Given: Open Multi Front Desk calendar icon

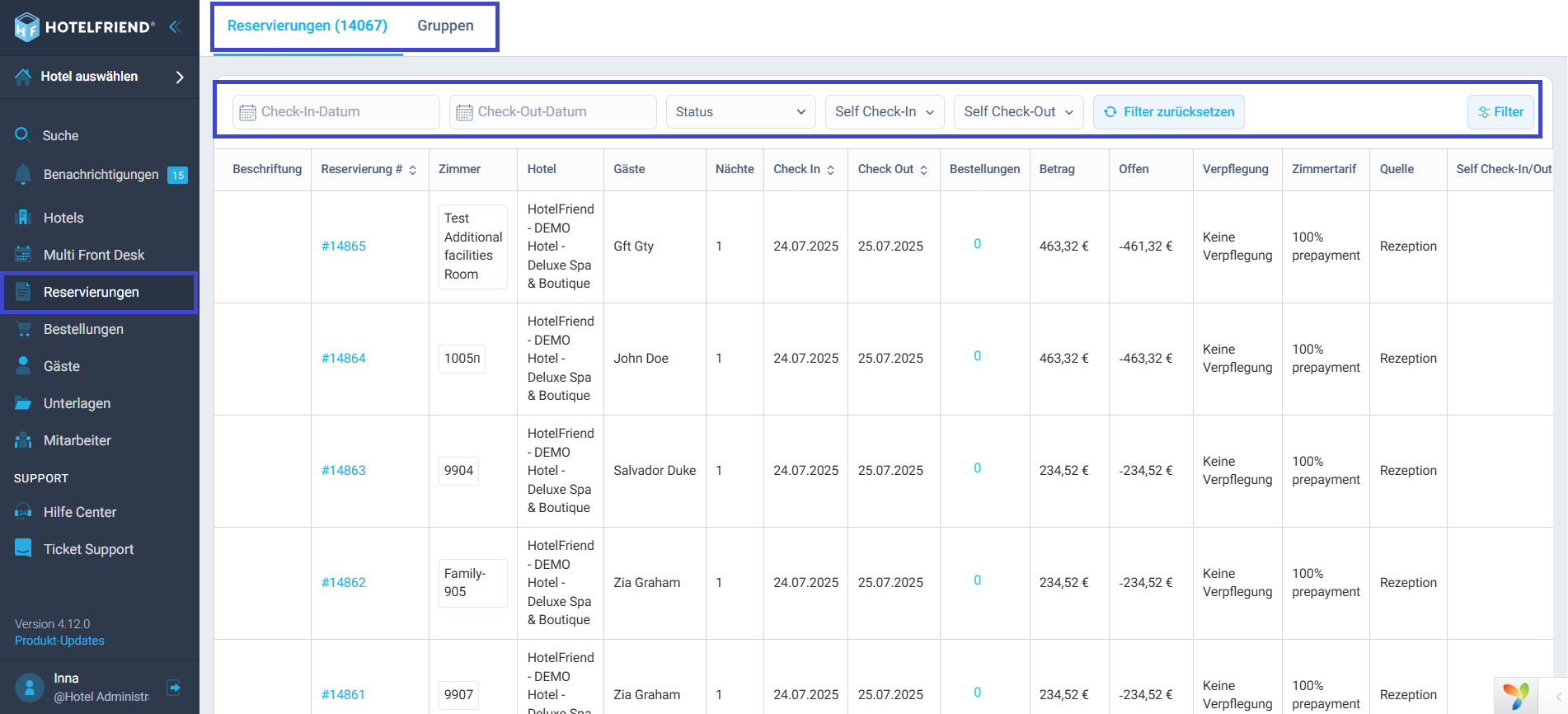Looking at the screenshot, I should pyautogui.click(x=23, y=255).
